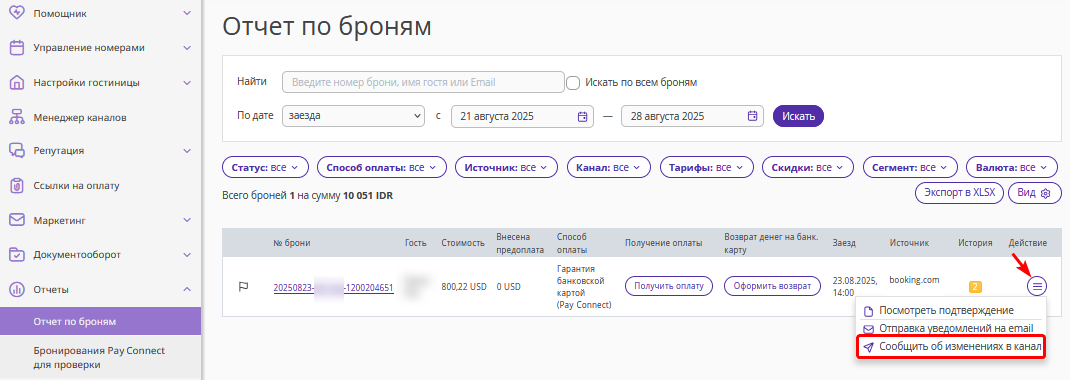Open booking number link 20250823-…-1200204651
Viewport: 1070px width, 380px height.
[x=333, y=288]
